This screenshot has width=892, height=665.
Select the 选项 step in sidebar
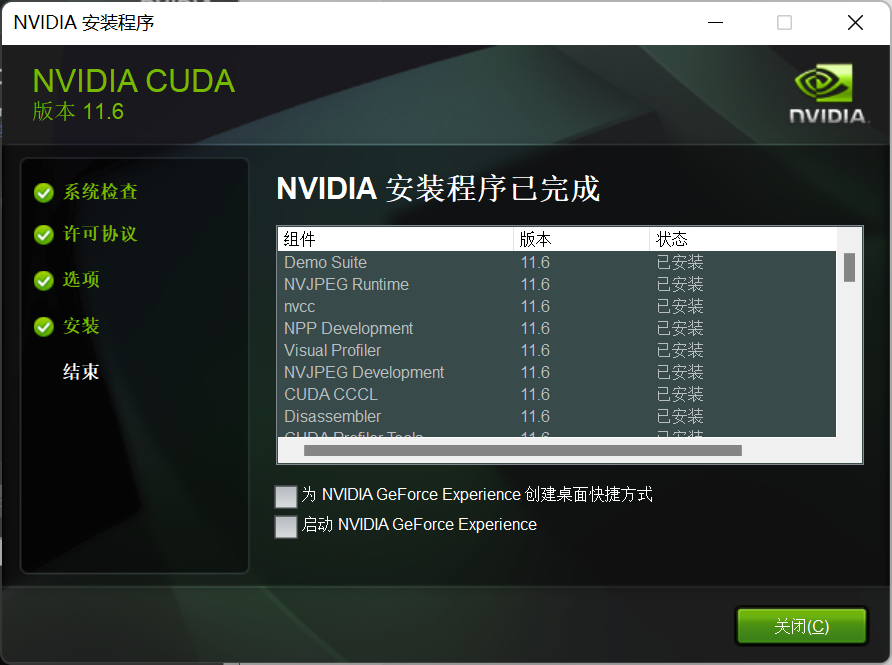pyautogui.click(x=81, y=280)
